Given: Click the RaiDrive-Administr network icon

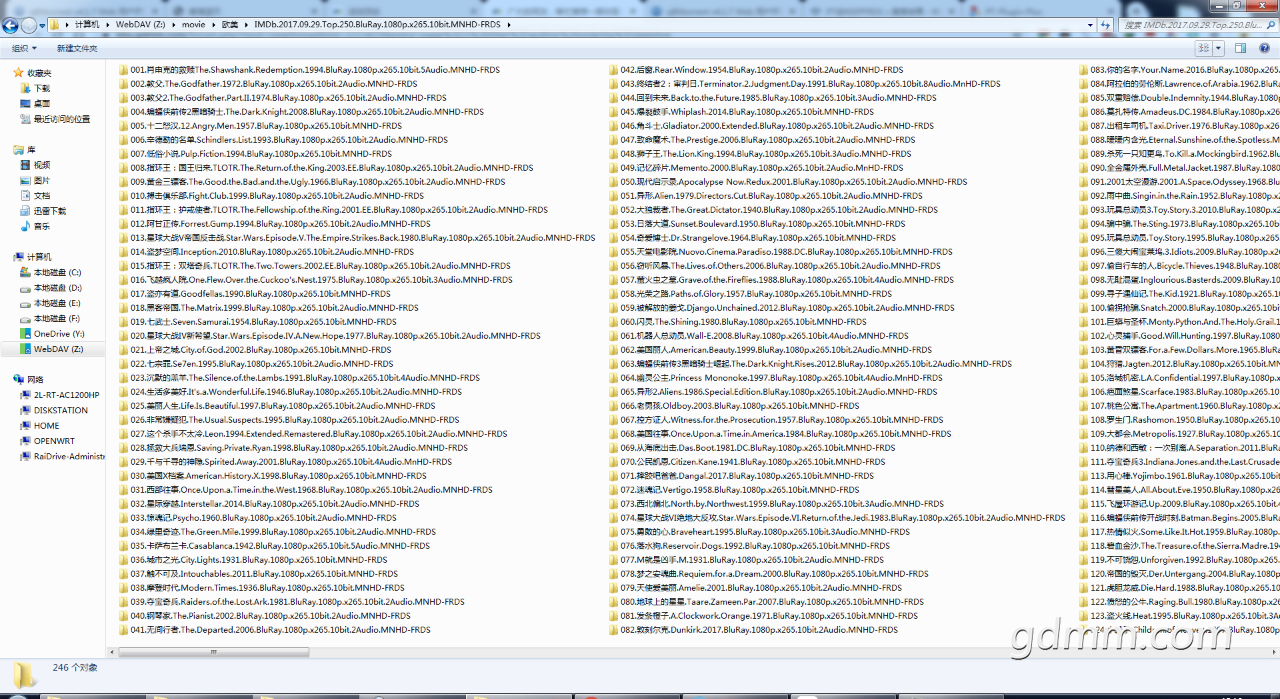Looking at the screenshot, I should pos(25,456).
